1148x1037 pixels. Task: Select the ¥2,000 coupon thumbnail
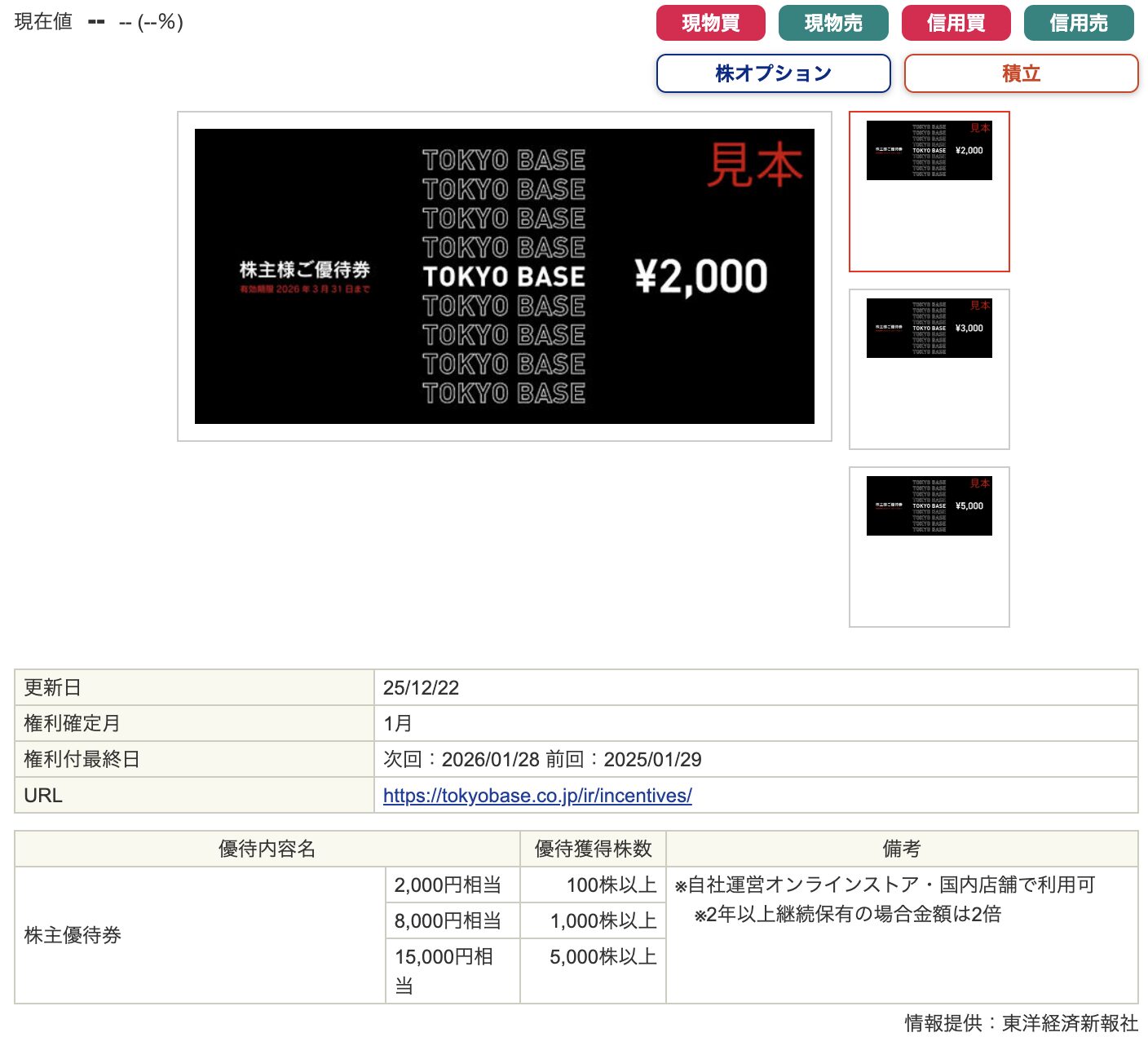coord(929,151)
